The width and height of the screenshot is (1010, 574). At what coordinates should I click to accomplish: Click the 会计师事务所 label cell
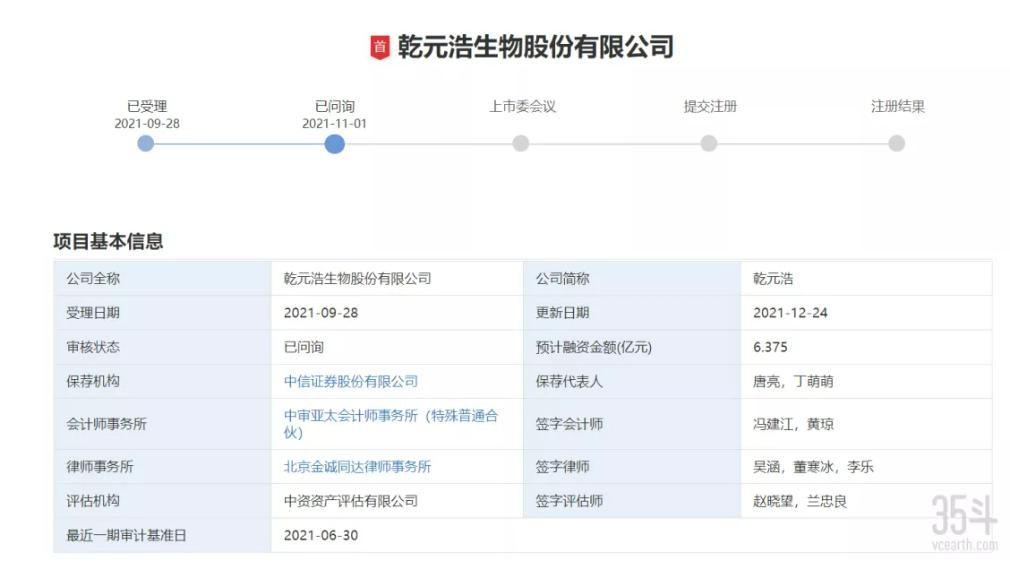click(162, 424)
